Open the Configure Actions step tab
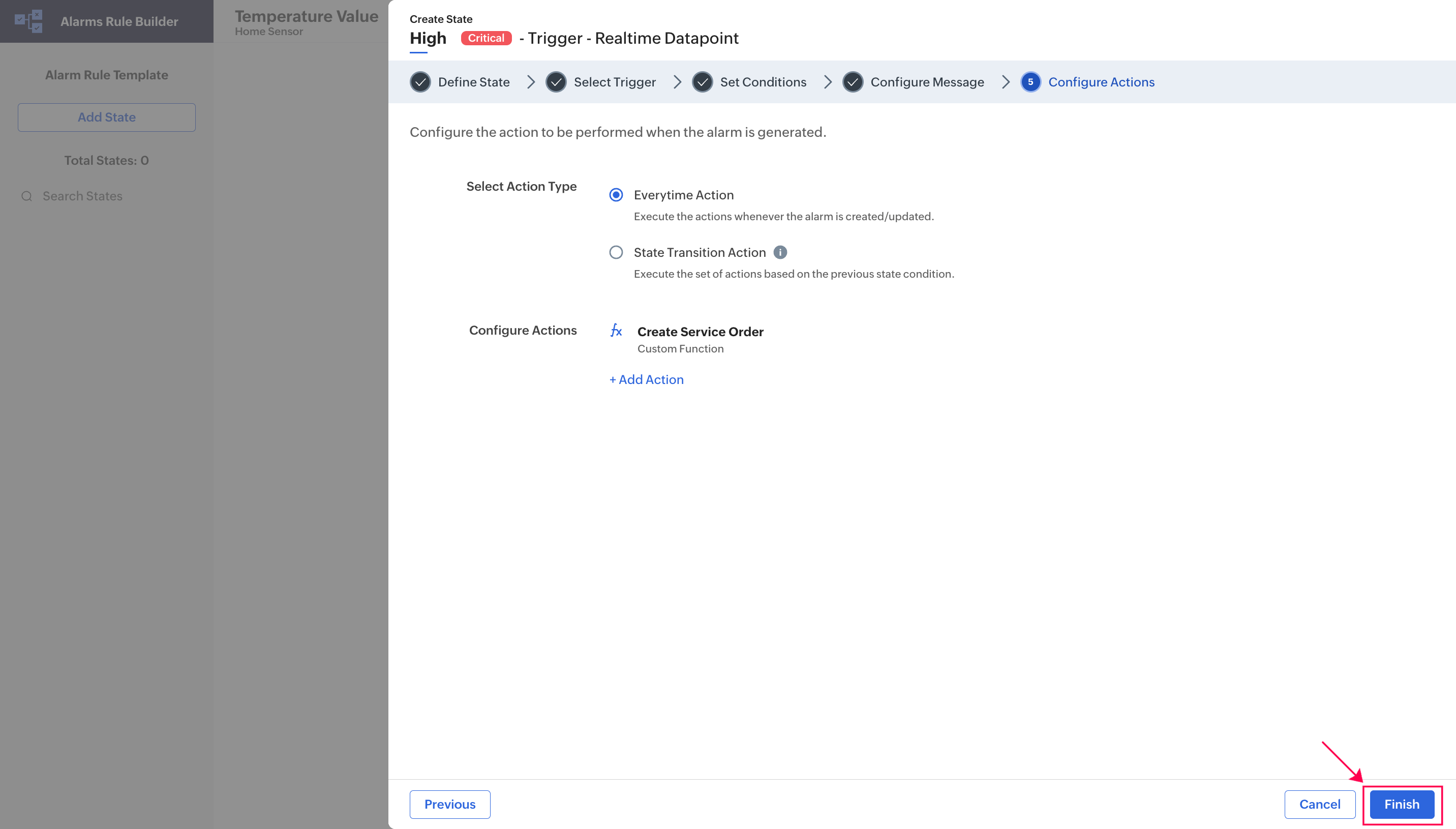The image size is (1456, 829). (x=1101, y=82)
